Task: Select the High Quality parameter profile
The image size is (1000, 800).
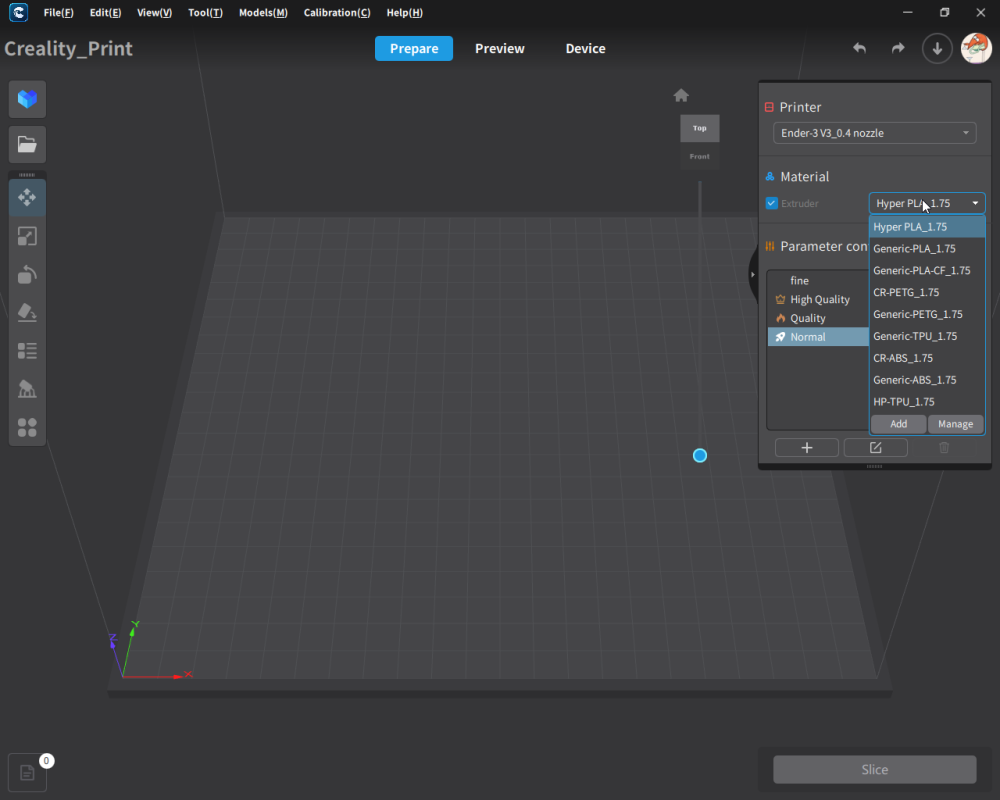Action: tap(819, 300)
